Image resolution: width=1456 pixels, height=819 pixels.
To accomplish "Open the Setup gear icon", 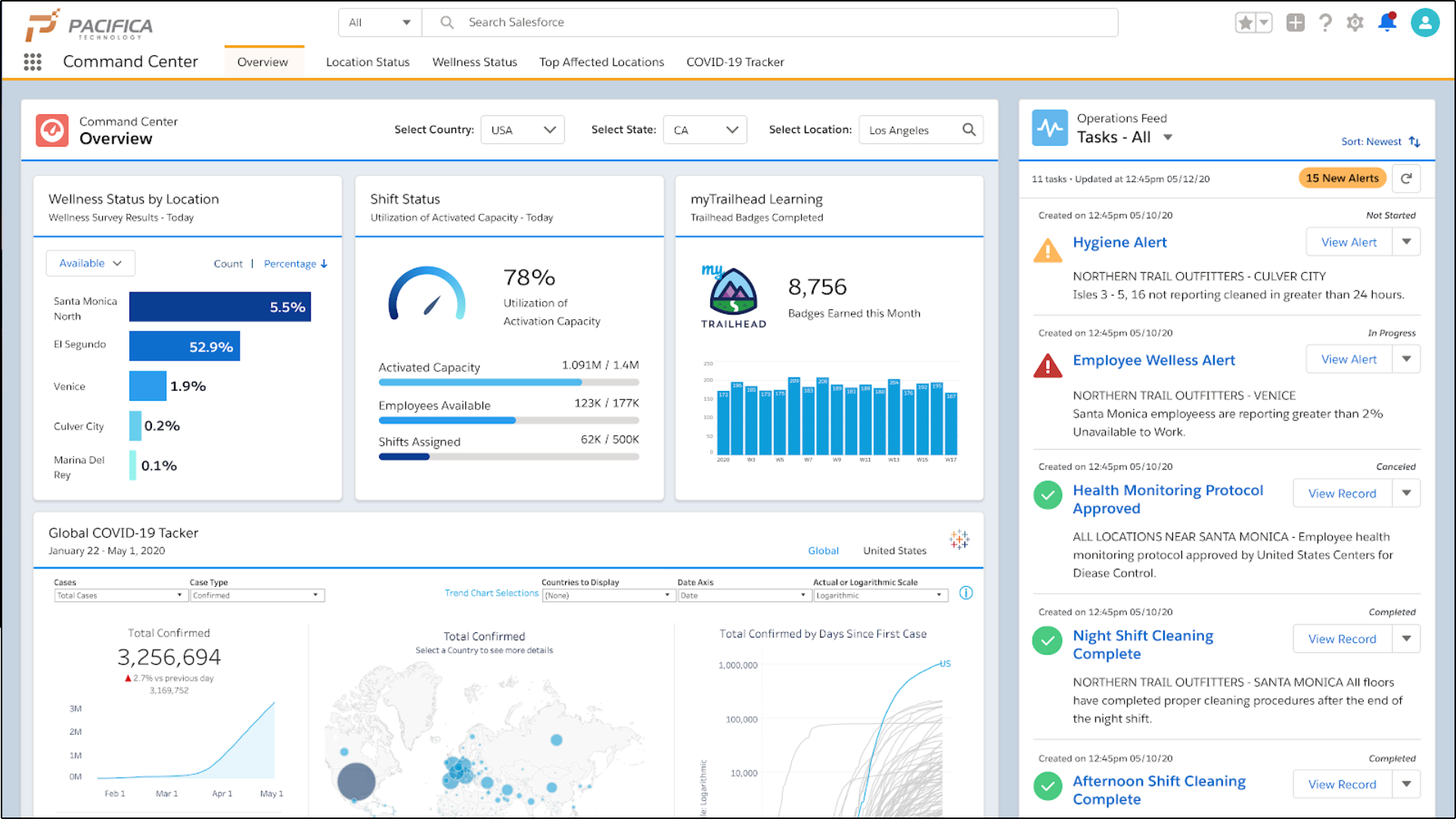I will click(x=1355, y=23).
